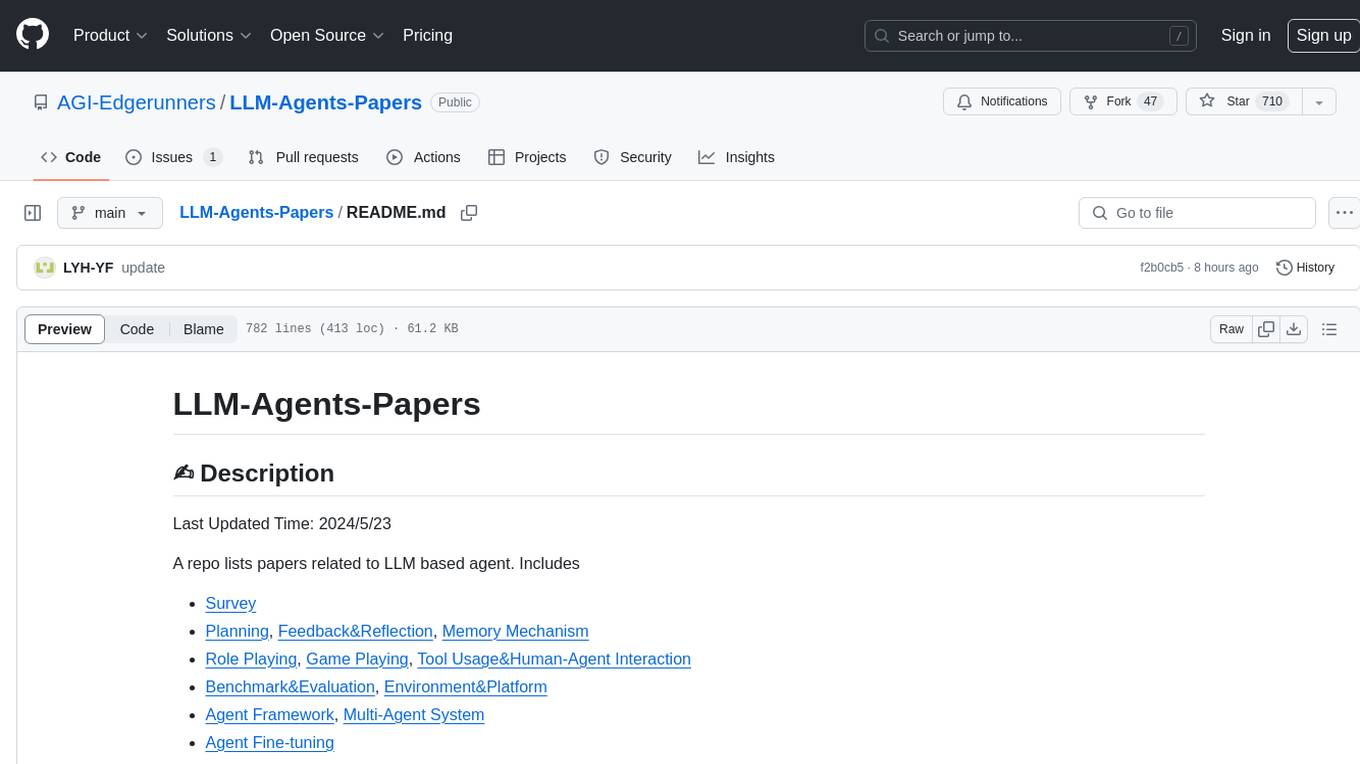Click LLM-Agents-Papers in the file breadcrumb
1360x764 pixels.
[x=256, y=213]
